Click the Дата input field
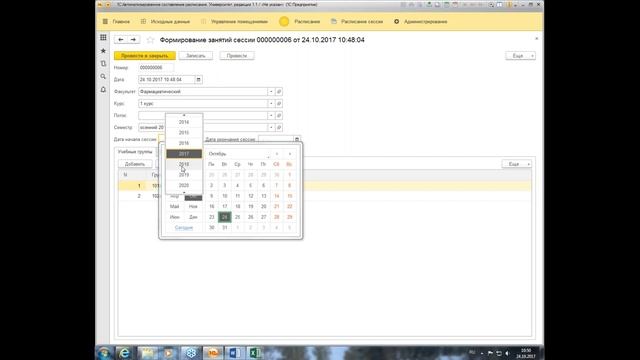The width and height of the screenshot is (640, 360). point(167,80)
